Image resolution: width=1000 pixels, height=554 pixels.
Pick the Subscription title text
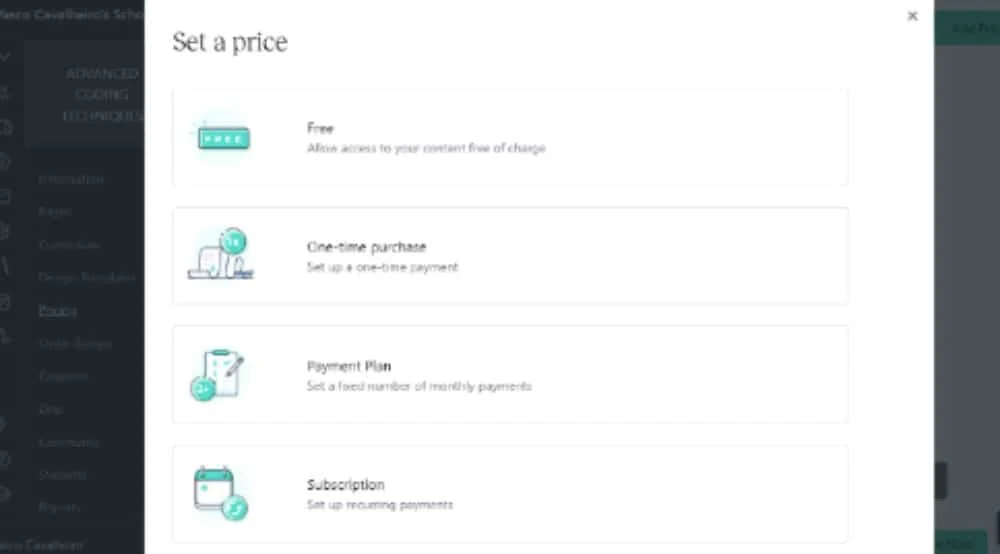coord(346,485)
